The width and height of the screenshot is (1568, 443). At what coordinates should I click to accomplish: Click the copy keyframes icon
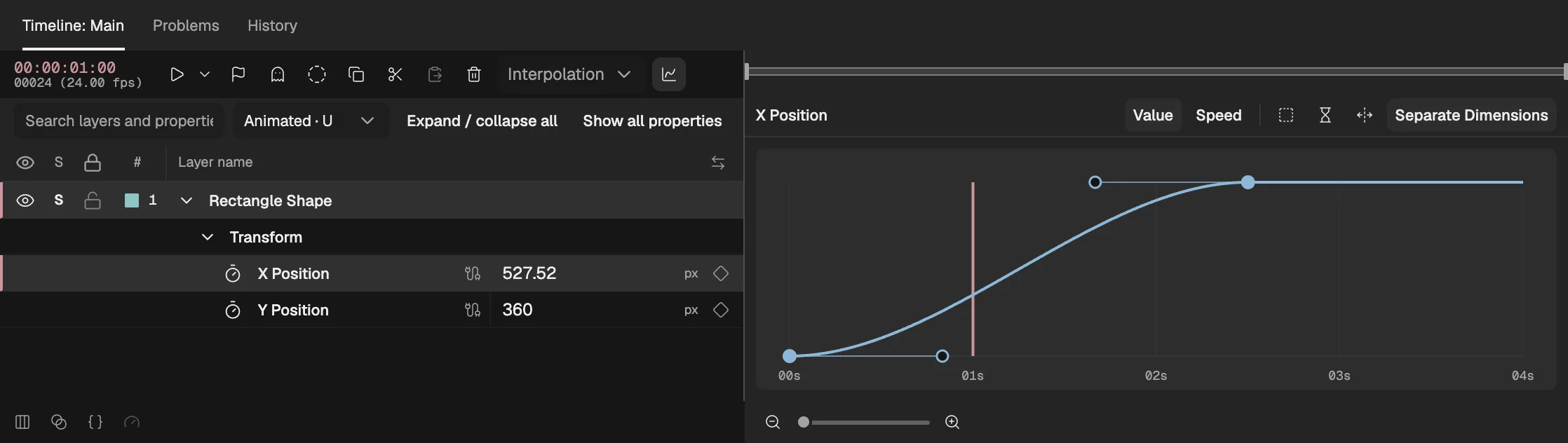pos(356,74)
